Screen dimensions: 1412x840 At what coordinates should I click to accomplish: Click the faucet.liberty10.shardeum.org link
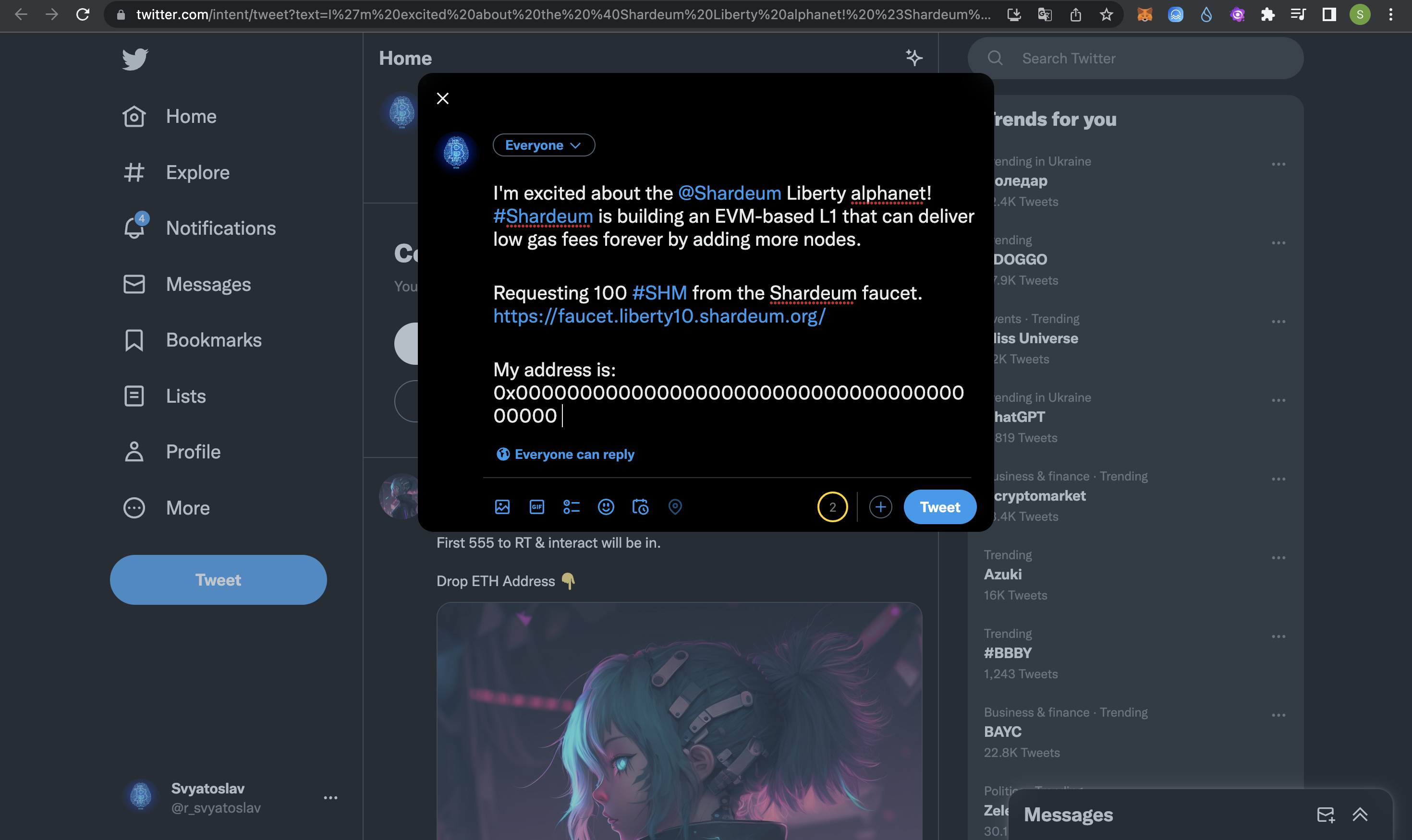tap(659, 316)
